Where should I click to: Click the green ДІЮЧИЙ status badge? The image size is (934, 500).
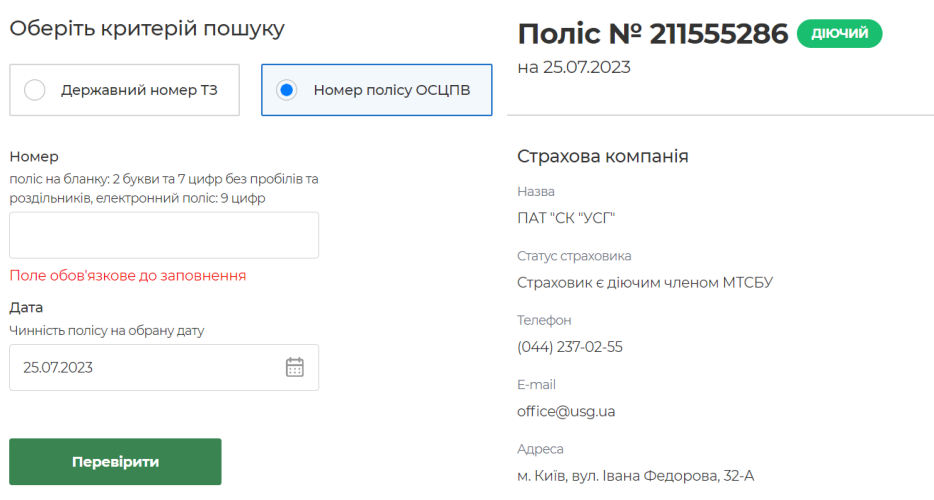[x=839, y=34]
